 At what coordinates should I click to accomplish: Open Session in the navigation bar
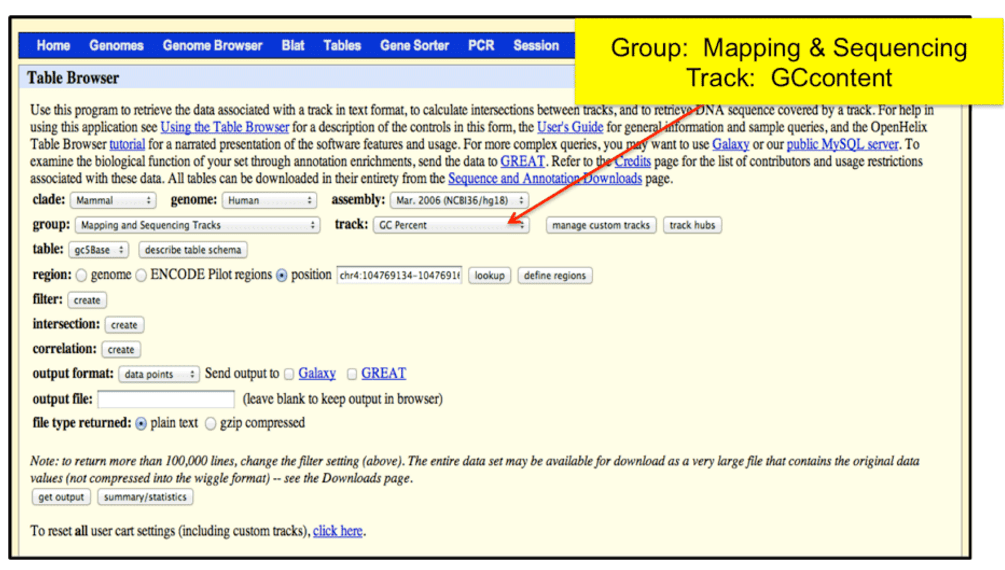click(536, 46)
